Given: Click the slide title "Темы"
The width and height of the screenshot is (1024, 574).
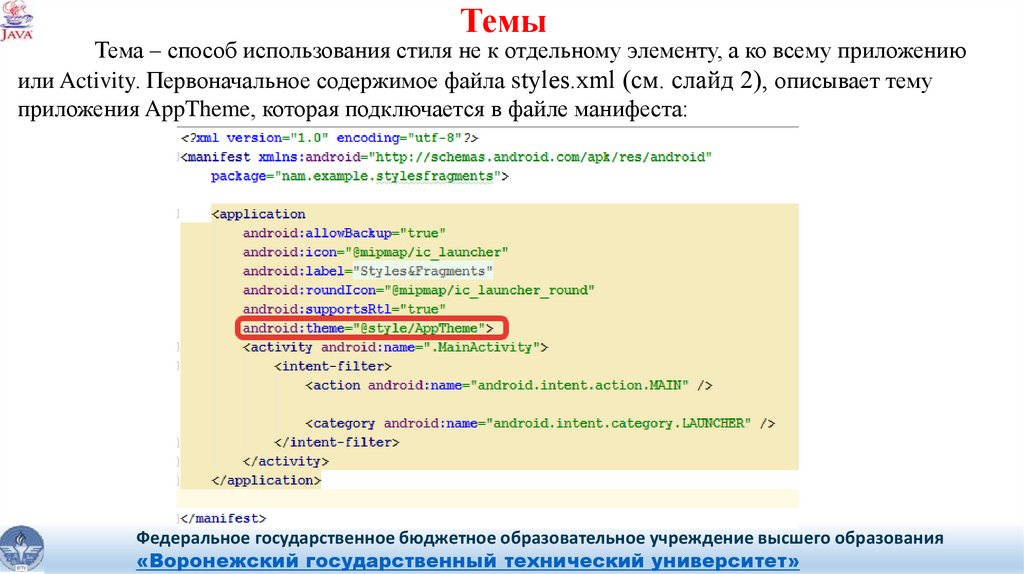Looking at the screenshot, I should pyautogui.click(x=503, y=20).
